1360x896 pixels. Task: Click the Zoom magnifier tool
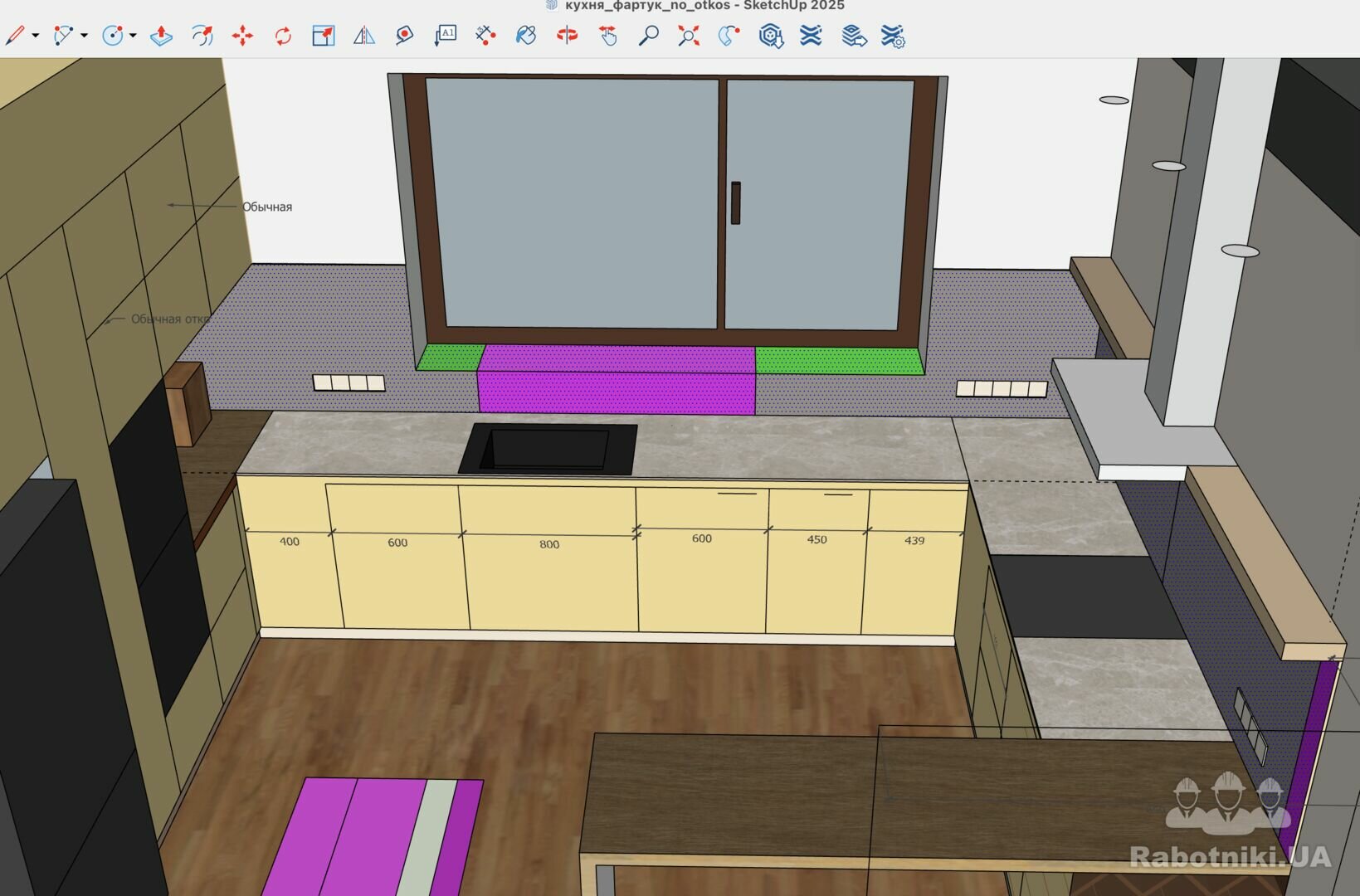click(648, 36)
